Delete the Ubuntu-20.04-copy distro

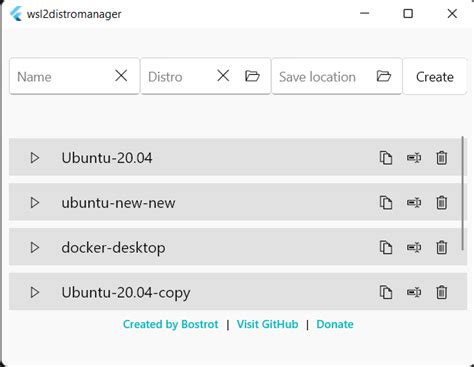[442, 293]
